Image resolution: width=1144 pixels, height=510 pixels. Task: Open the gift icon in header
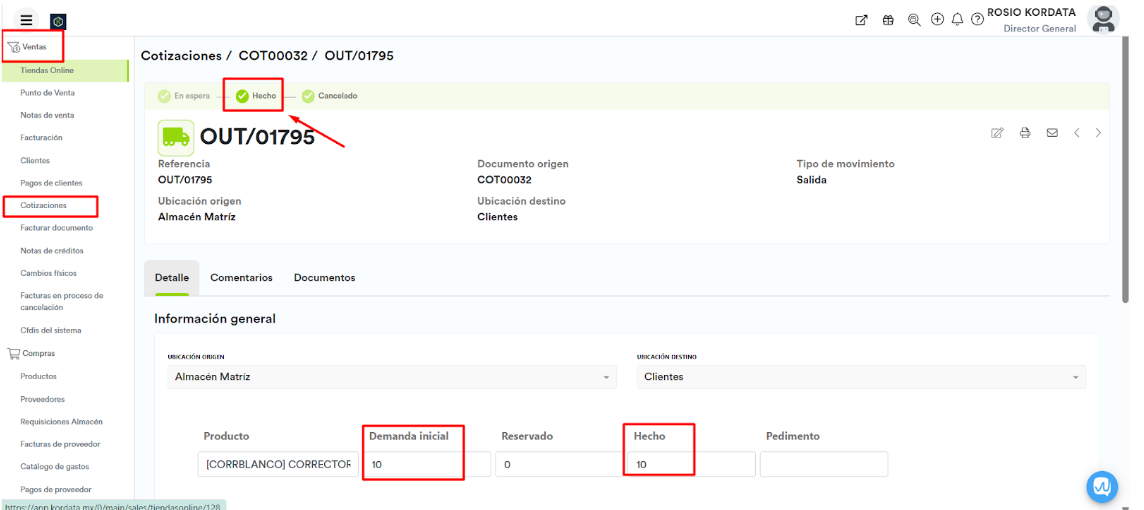point(888,19)
